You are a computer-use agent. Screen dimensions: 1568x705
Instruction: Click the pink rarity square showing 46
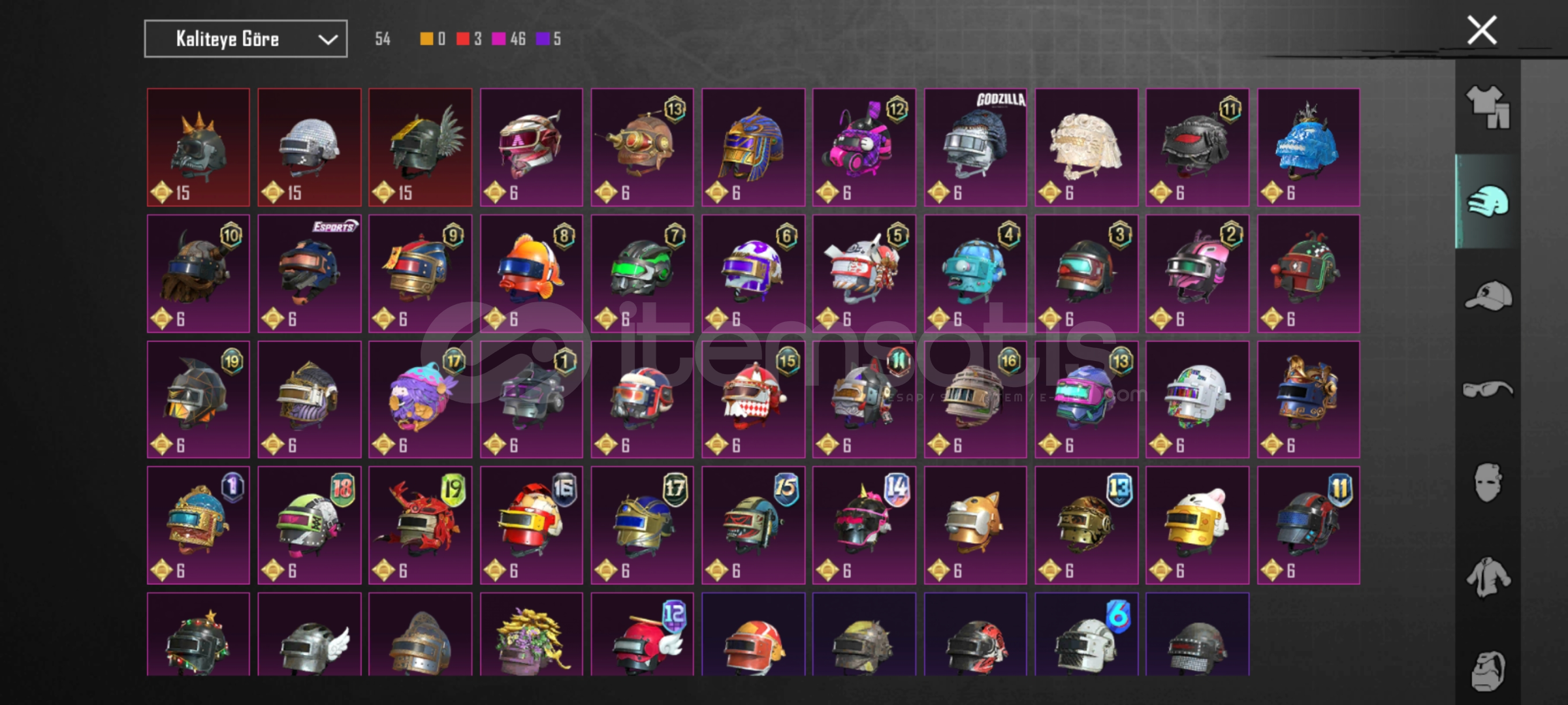498,39
